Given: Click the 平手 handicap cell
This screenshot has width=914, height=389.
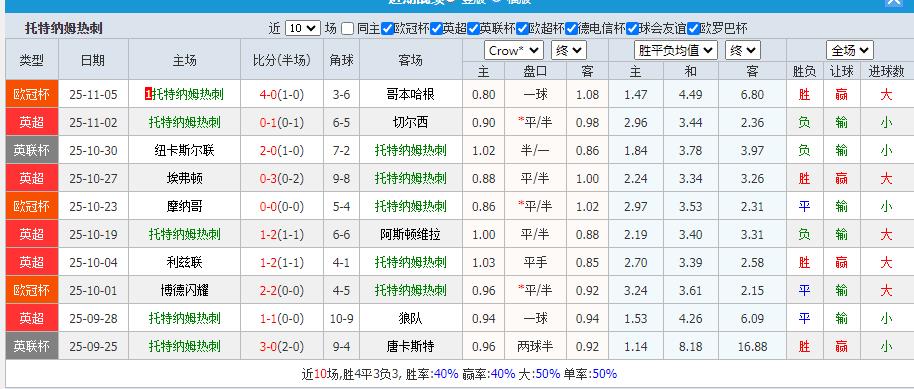Looking at the screenshot, I should tap(535, 262).
